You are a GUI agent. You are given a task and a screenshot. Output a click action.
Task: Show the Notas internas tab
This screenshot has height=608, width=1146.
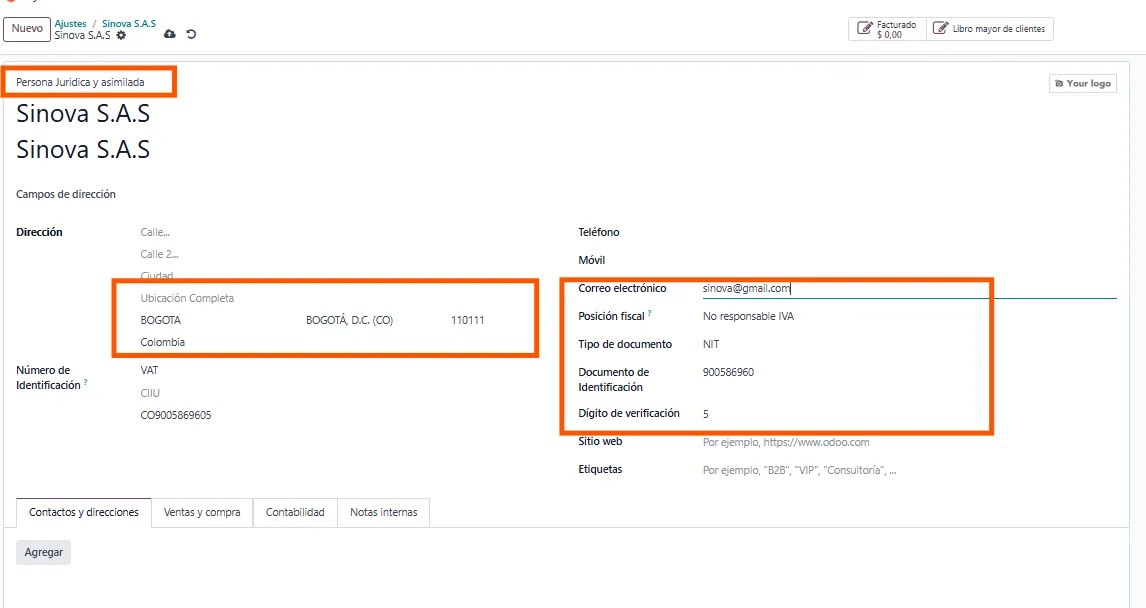384,512
